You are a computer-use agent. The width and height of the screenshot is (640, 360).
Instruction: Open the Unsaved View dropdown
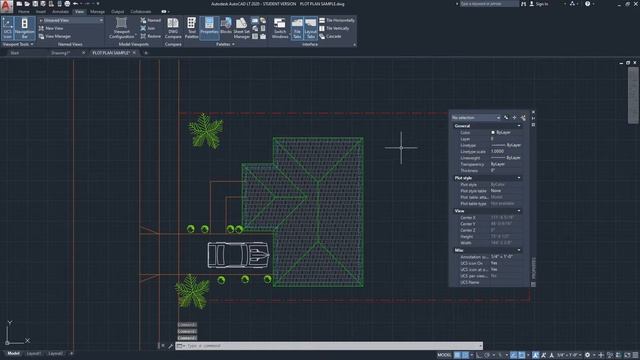[71, 20]
